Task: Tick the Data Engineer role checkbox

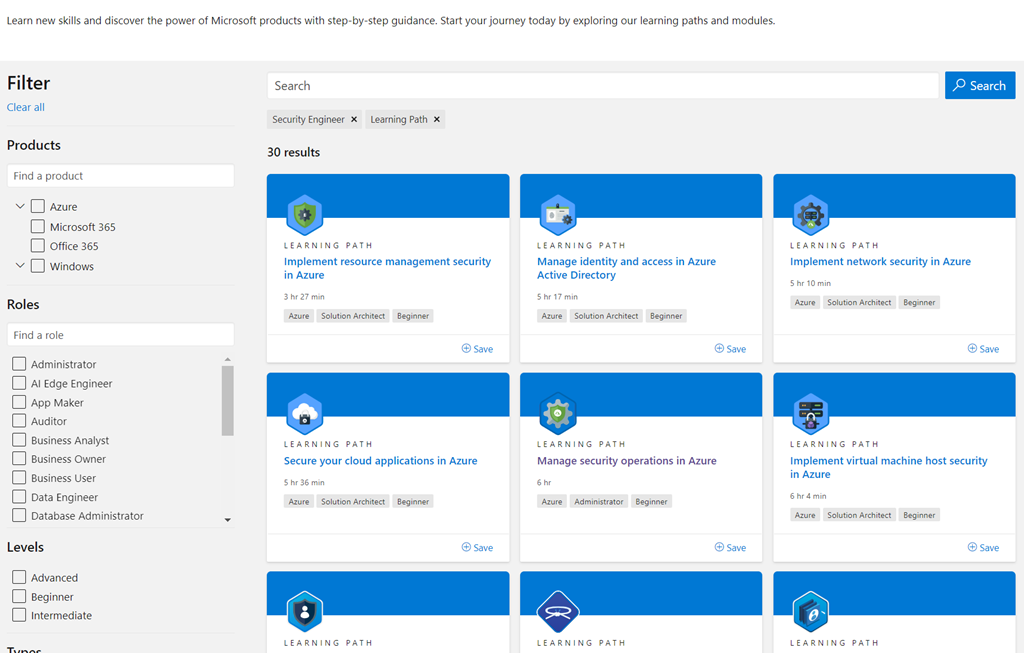Action: 19,497
